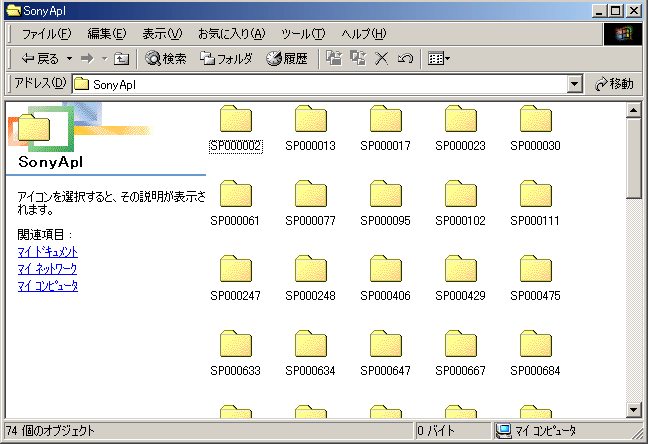Select the SP000111 folder icon

[x=536, y=194]
